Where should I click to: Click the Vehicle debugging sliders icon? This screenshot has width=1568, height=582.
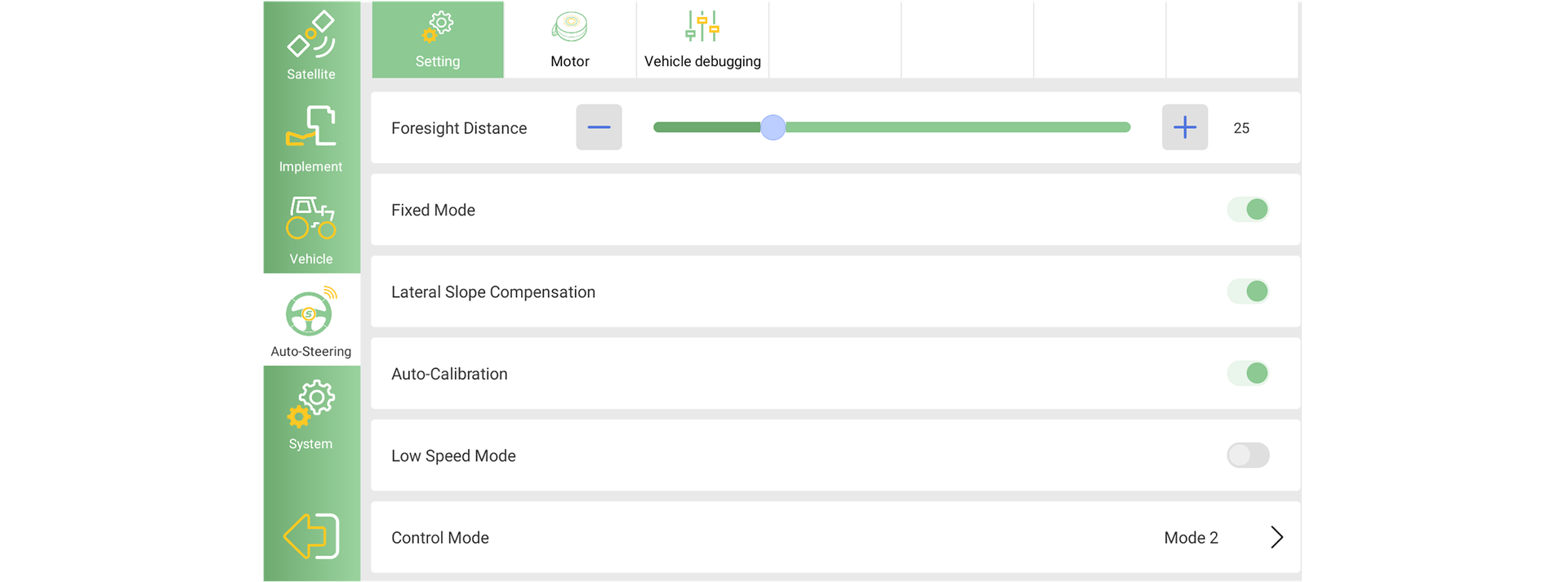702,27
